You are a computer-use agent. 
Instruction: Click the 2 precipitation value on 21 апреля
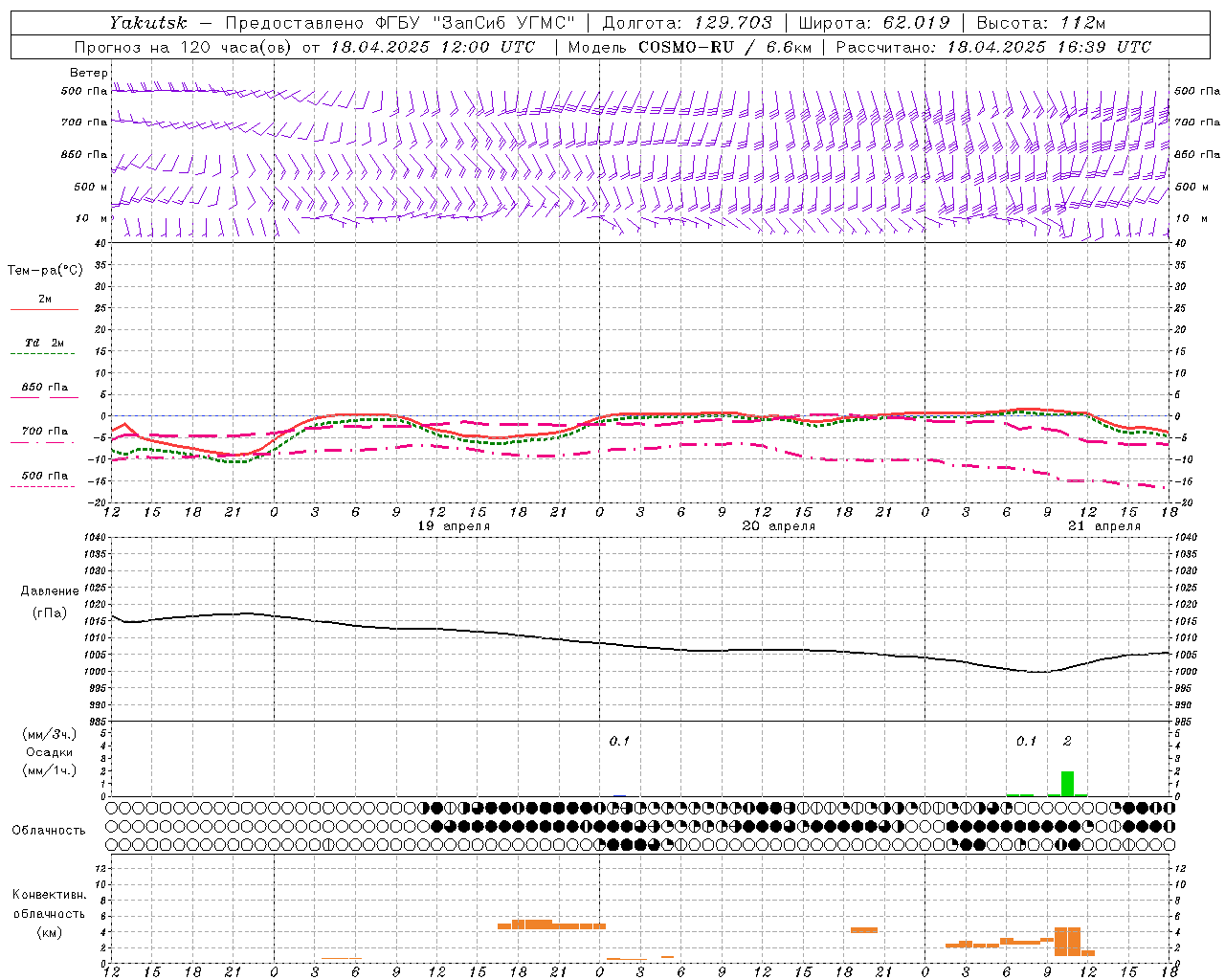(x=1067, y=741)
